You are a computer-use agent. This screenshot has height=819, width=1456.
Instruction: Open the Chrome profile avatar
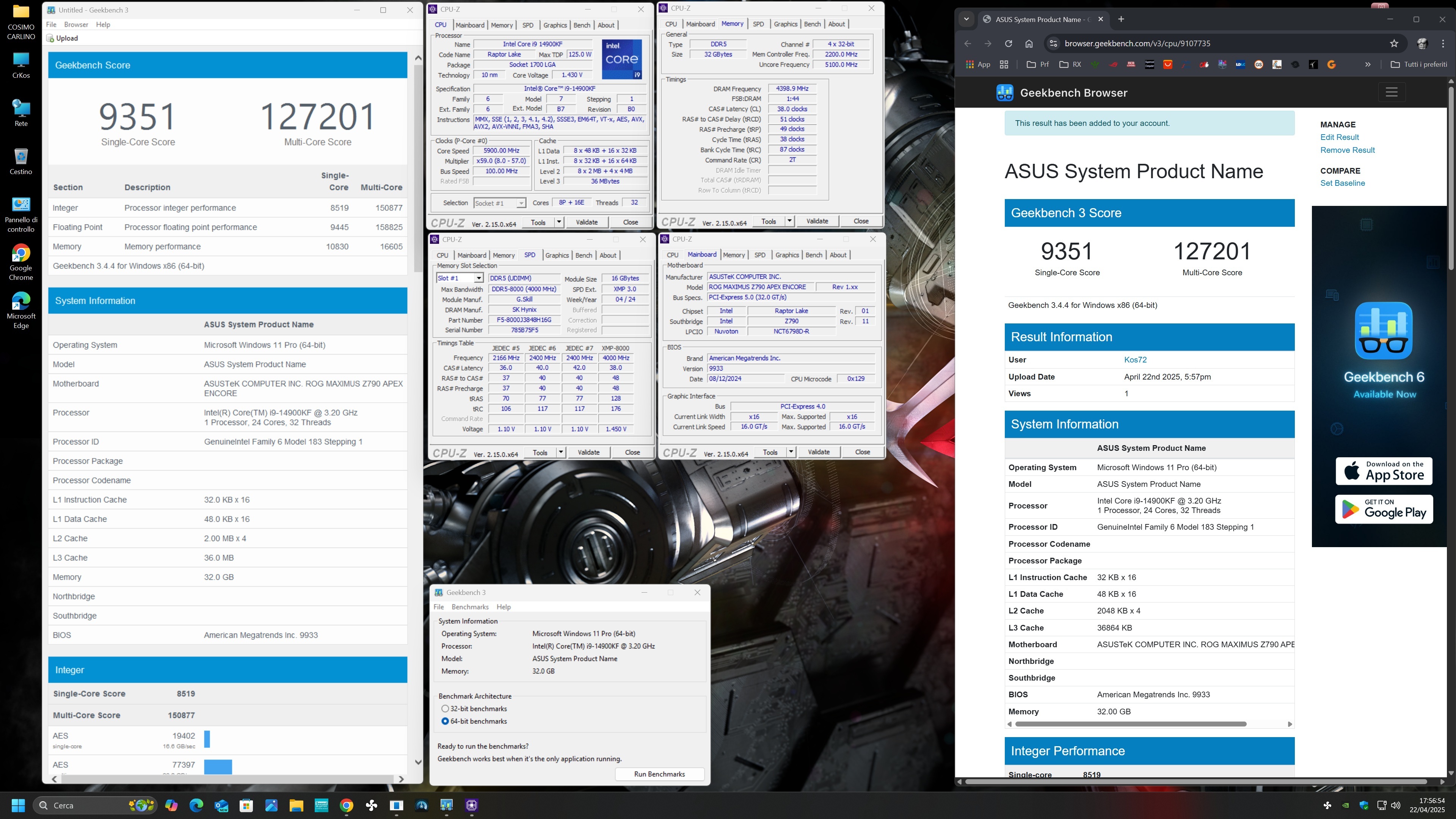(1422, 44)
